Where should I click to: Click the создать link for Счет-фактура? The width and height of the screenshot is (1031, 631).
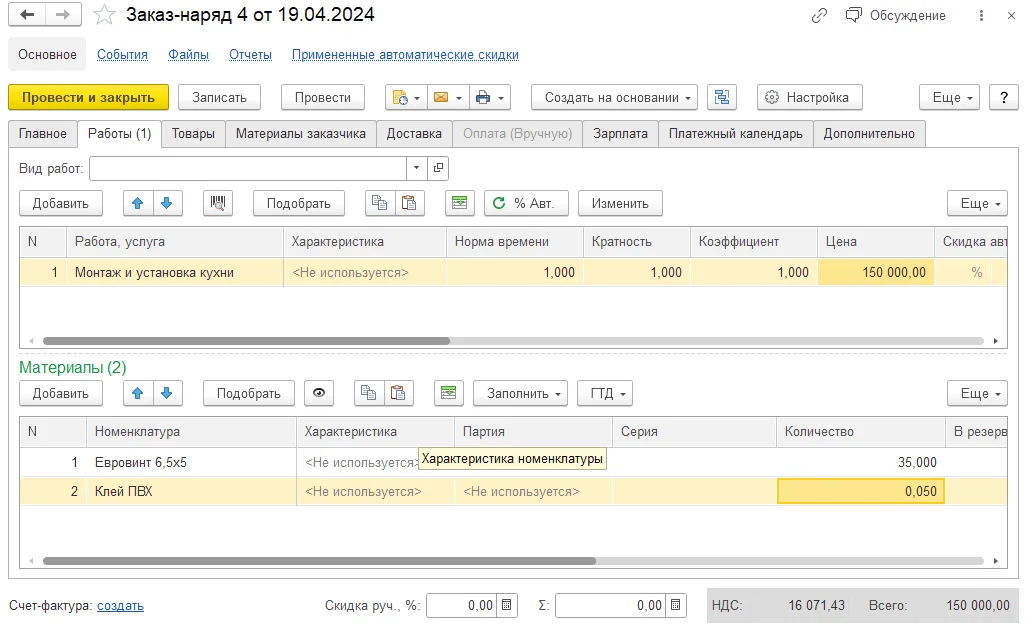120,605
